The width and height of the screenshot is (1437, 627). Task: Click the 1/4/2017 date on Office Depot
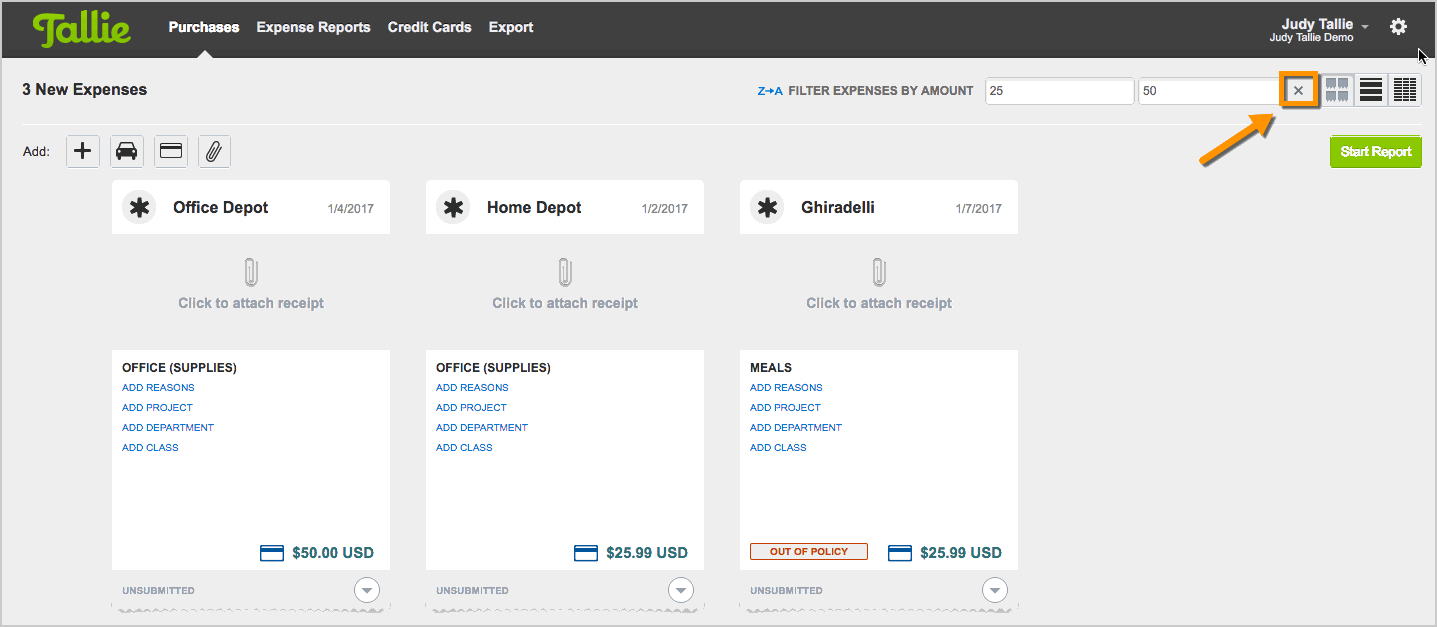[x=350, y=209]
